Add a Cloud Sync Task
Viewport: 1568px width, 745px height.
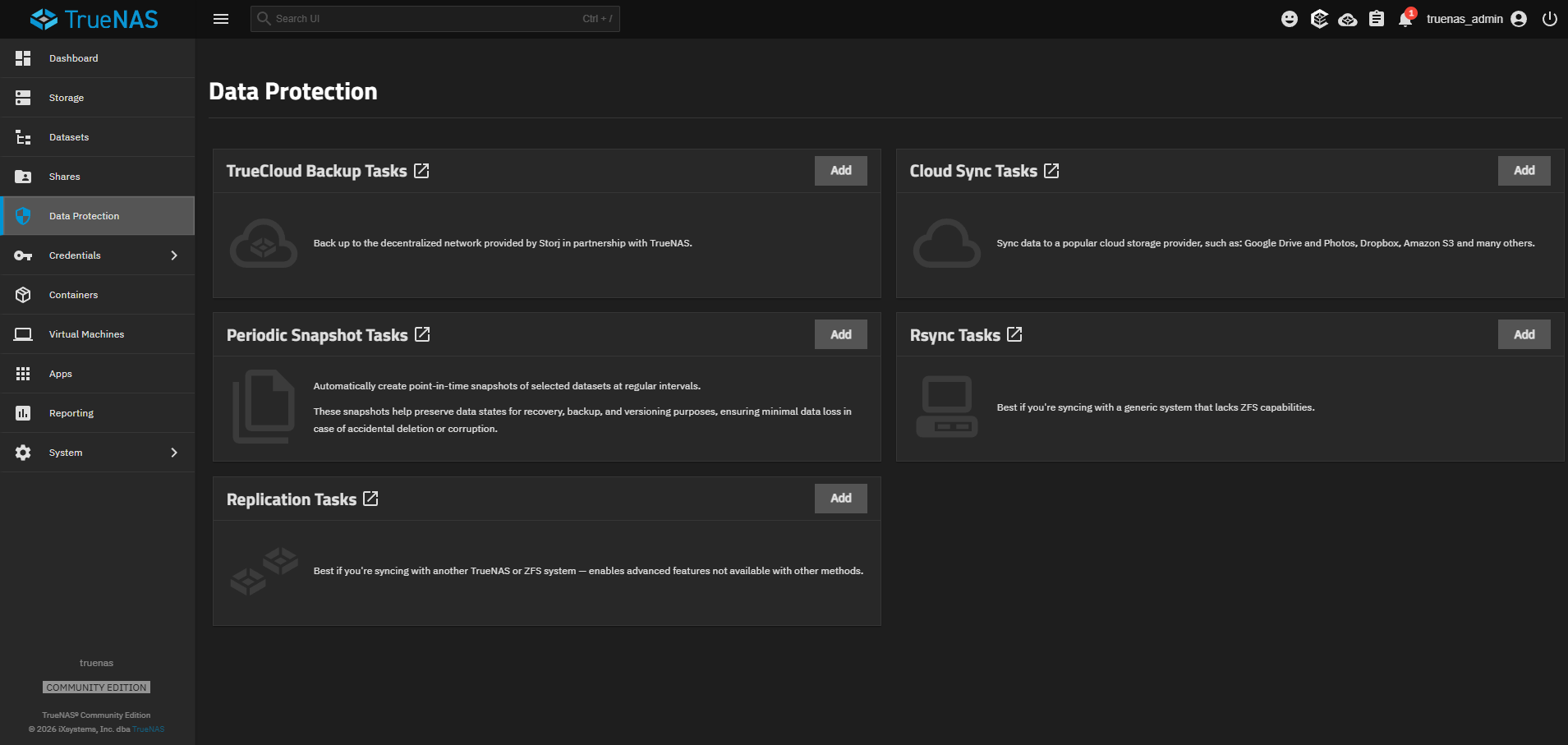[x=1524, y=171]
